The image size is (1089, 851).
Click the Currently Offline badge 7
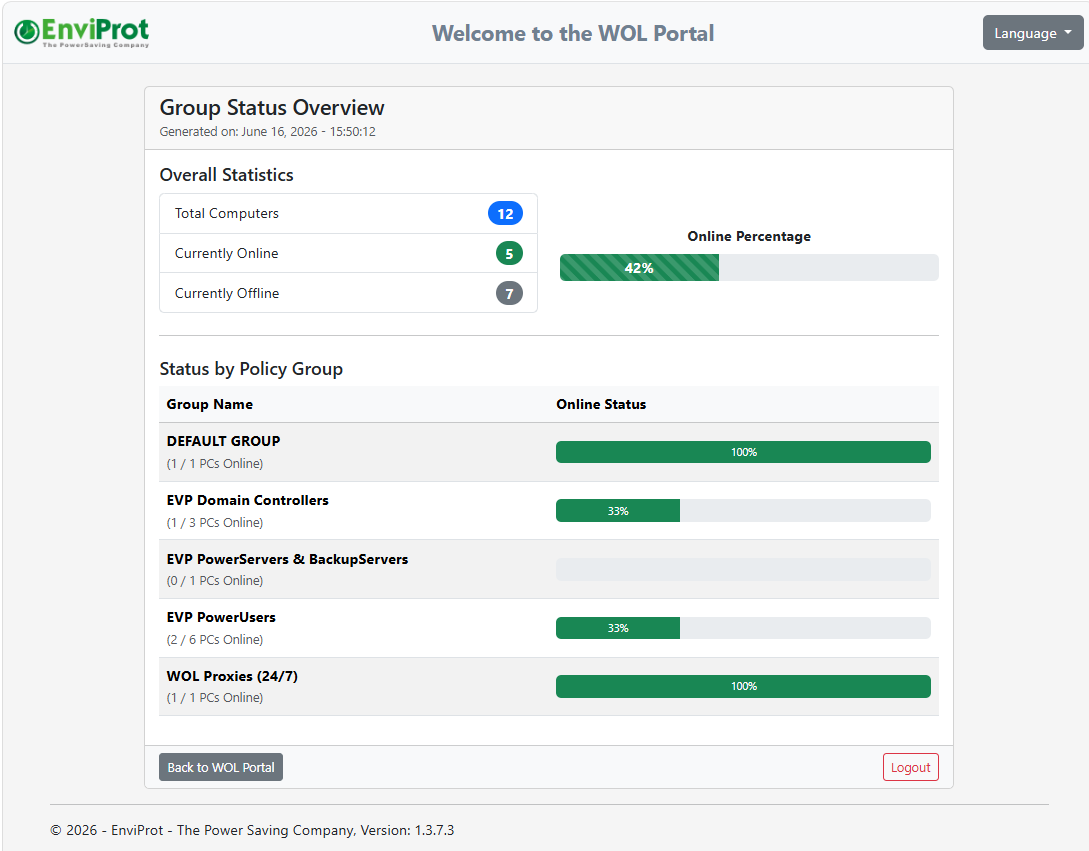click(509, 293)
